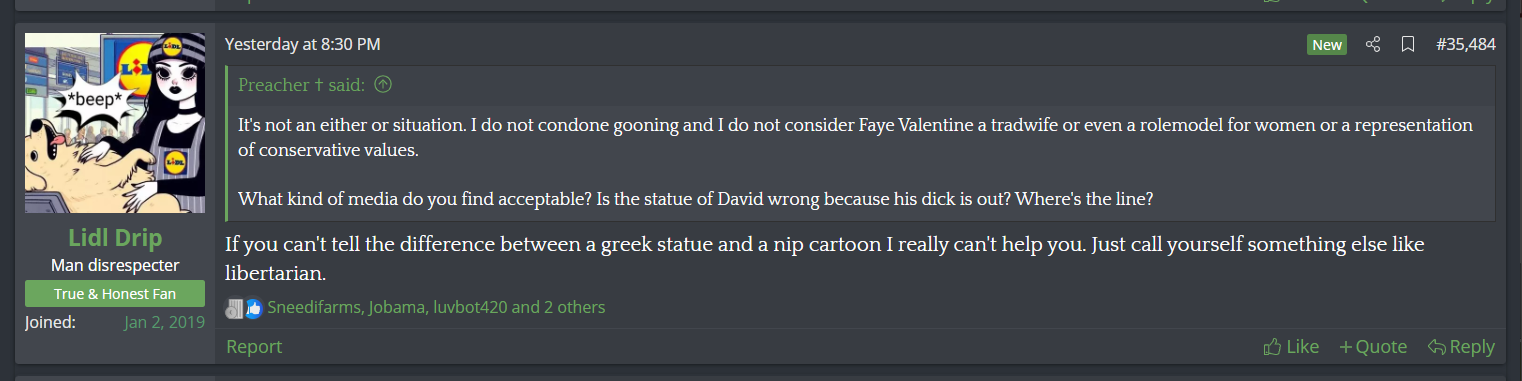This screenshot has height=381, width=1522.
Task: Open the post permalink #35,484
Action: point(1465,45)
